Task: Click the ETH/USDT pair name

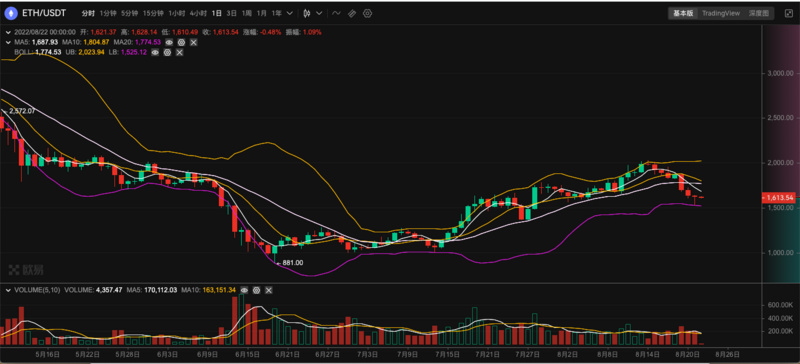Action: pyautogui.click(x=44, y=13)
